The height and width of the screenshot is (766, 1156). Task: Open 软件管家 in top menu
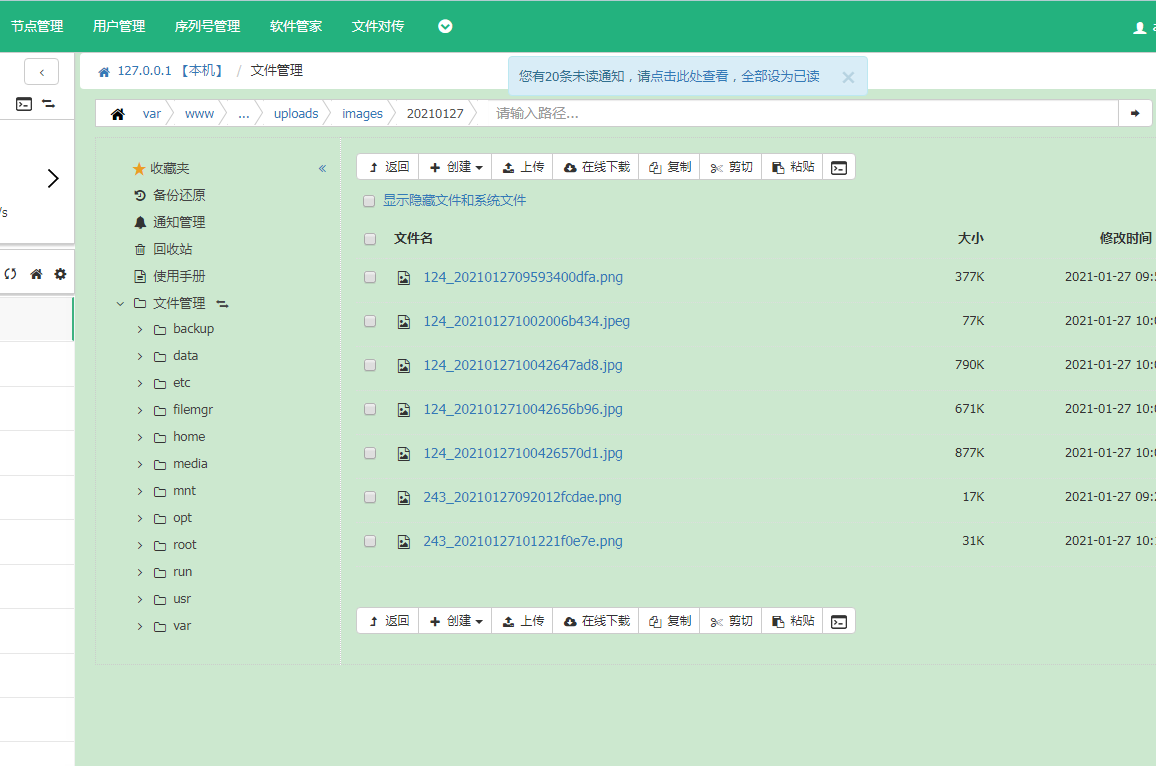(x=296, y=27)
